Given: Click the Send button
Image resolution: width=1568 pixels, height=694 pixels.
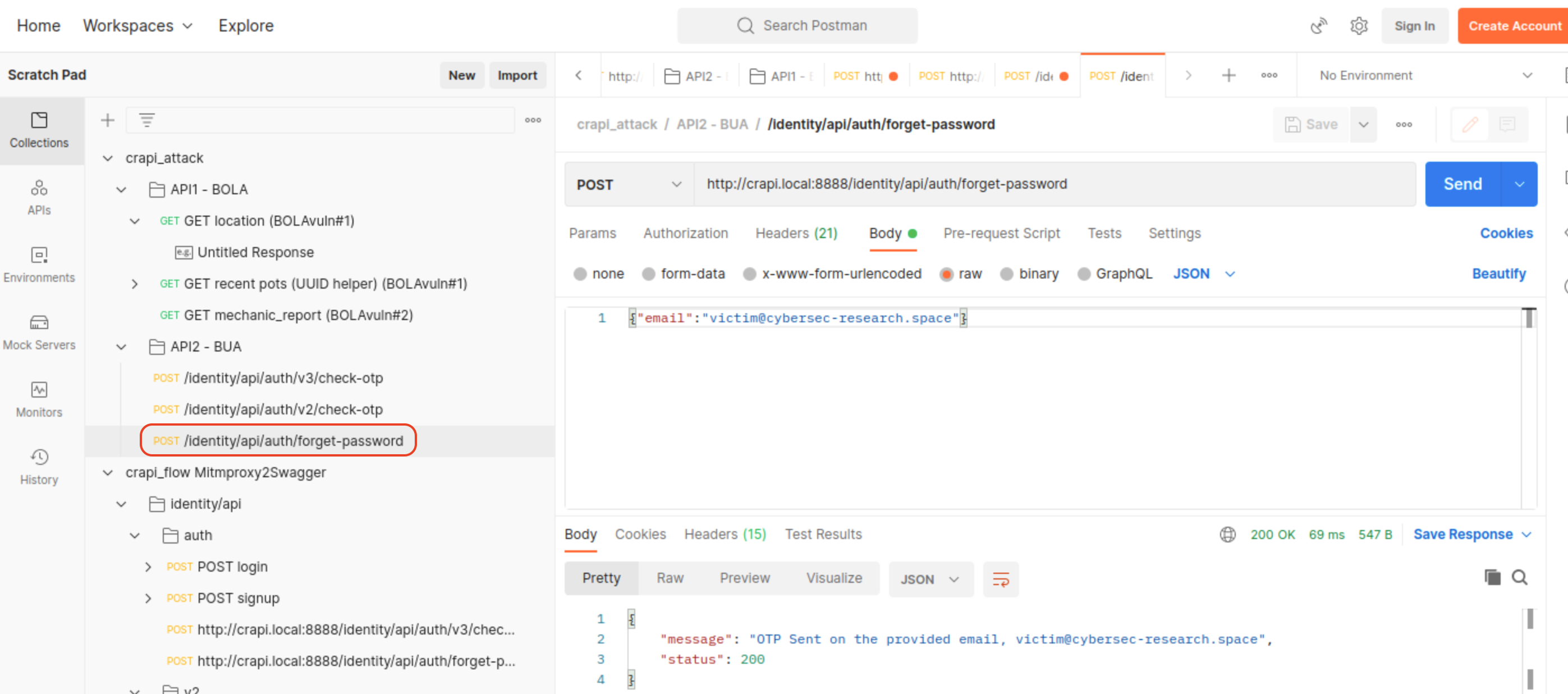Looking at the screenshot, I should click(1462, 184).
